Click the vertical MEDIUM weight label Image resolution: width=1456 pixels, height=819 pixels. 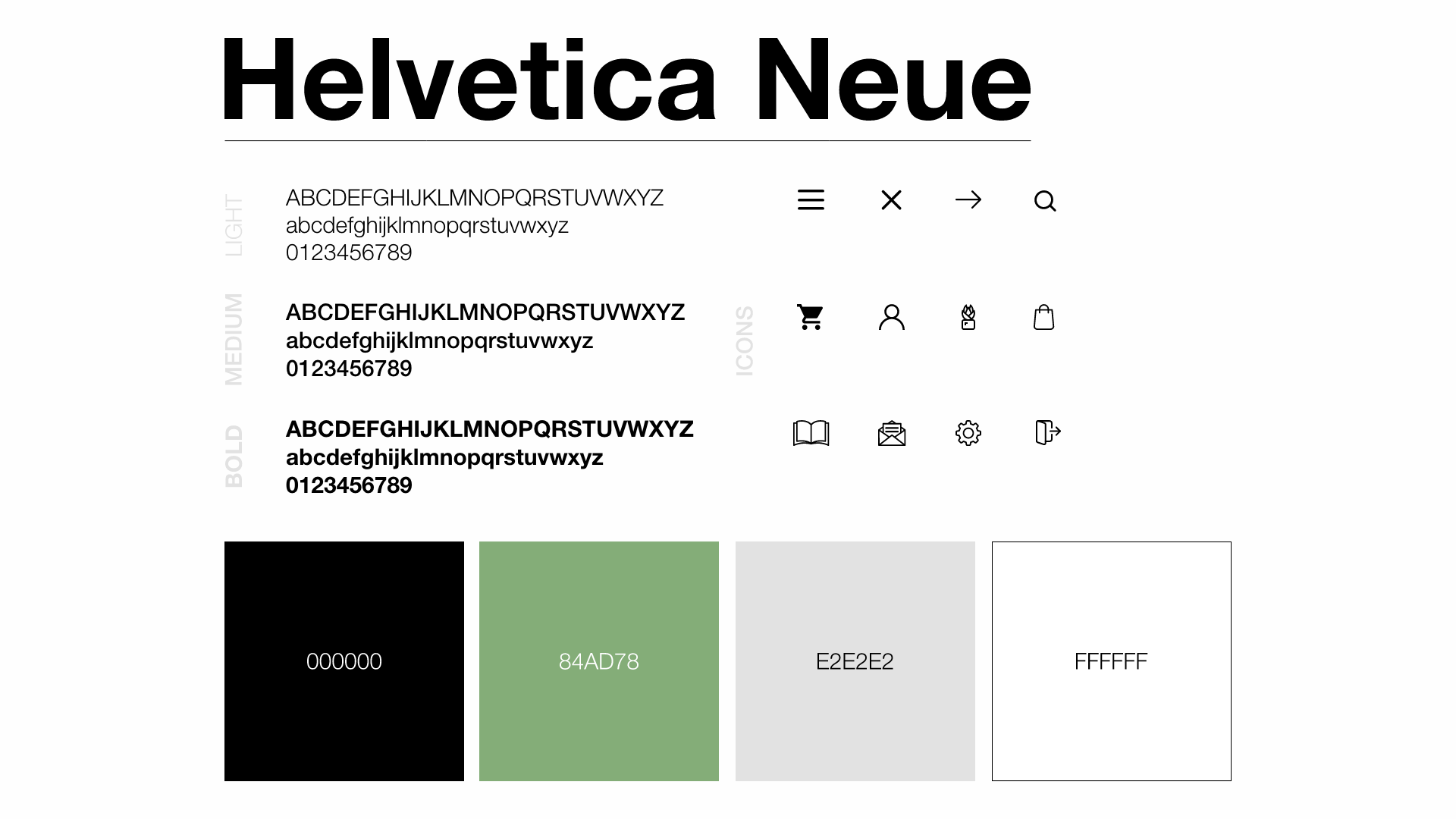pos(234,340)
